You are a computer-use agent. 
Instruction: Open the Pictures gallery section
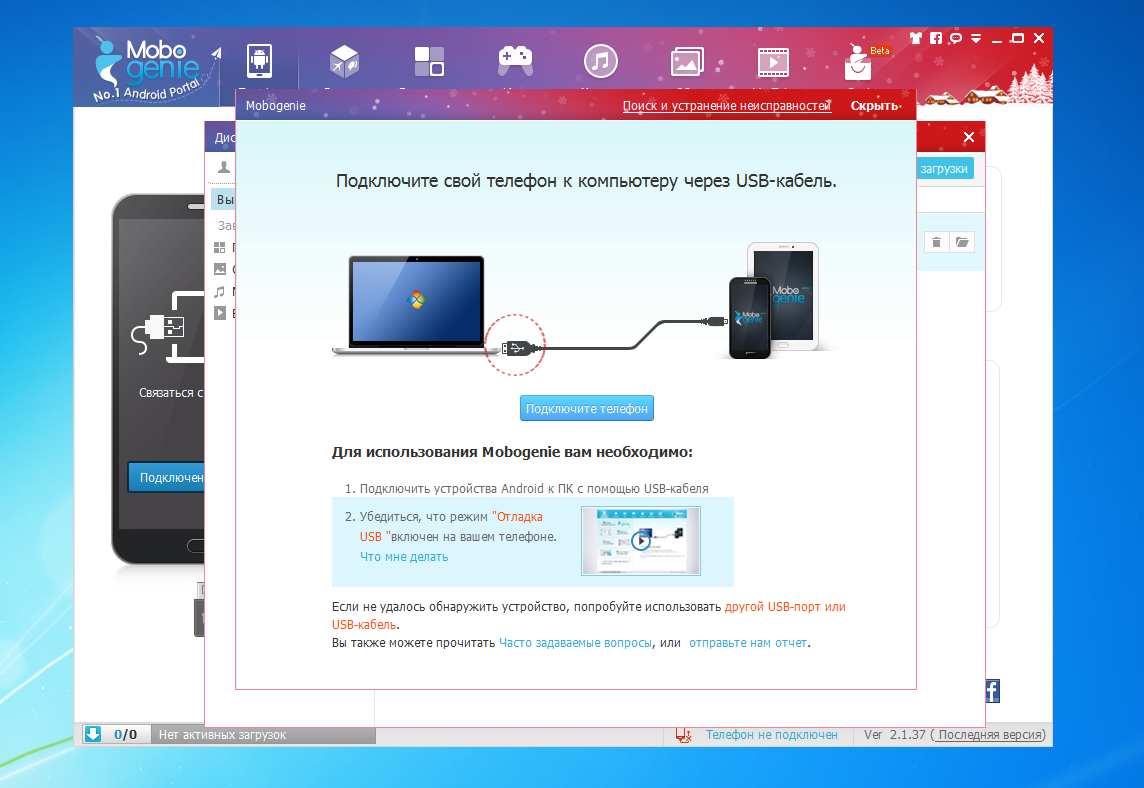[x=686, y=61]
